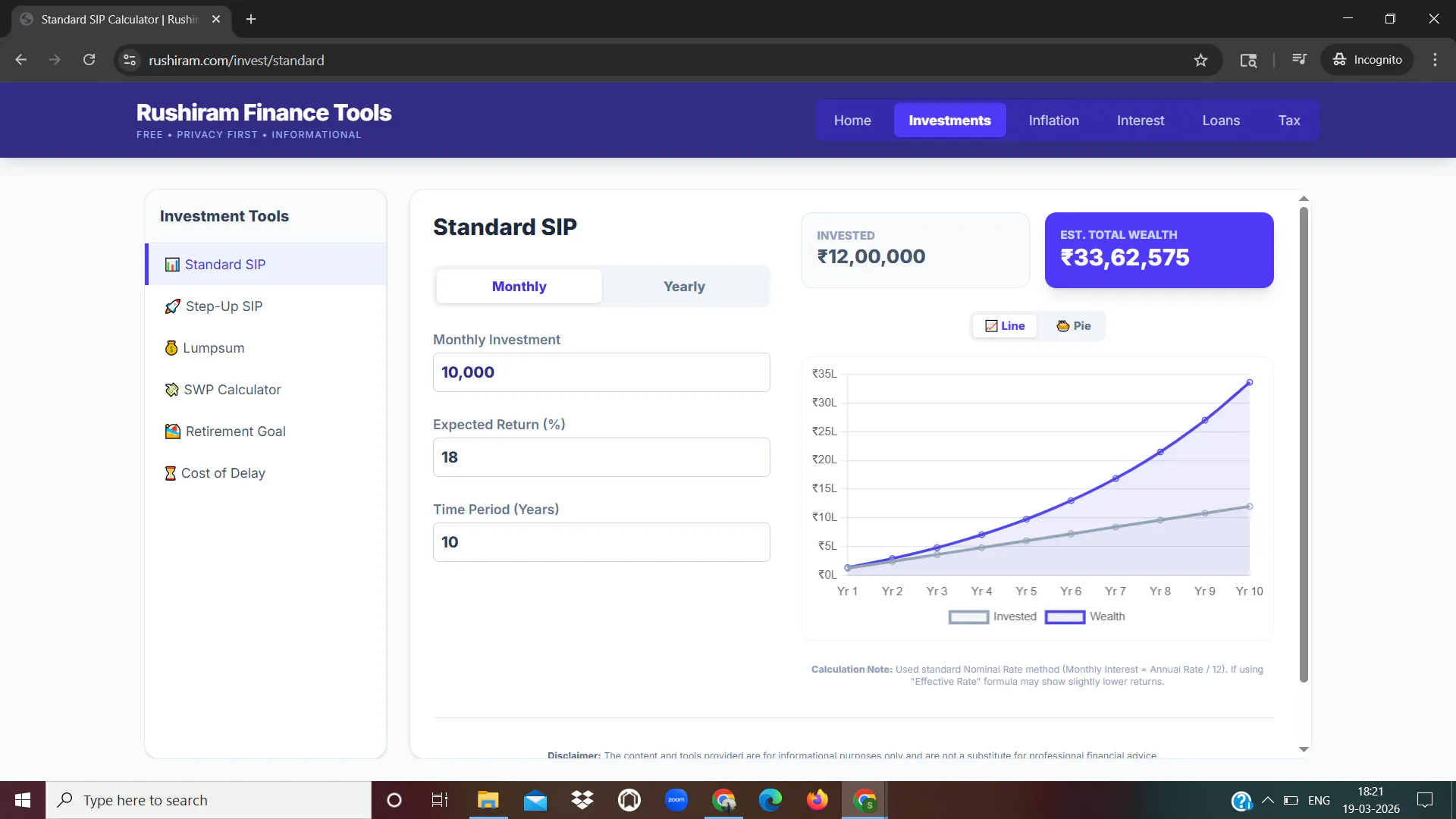1456x819 pixels.
Task: Open the Step-Up SIP tool
Action: coord(265,306)
